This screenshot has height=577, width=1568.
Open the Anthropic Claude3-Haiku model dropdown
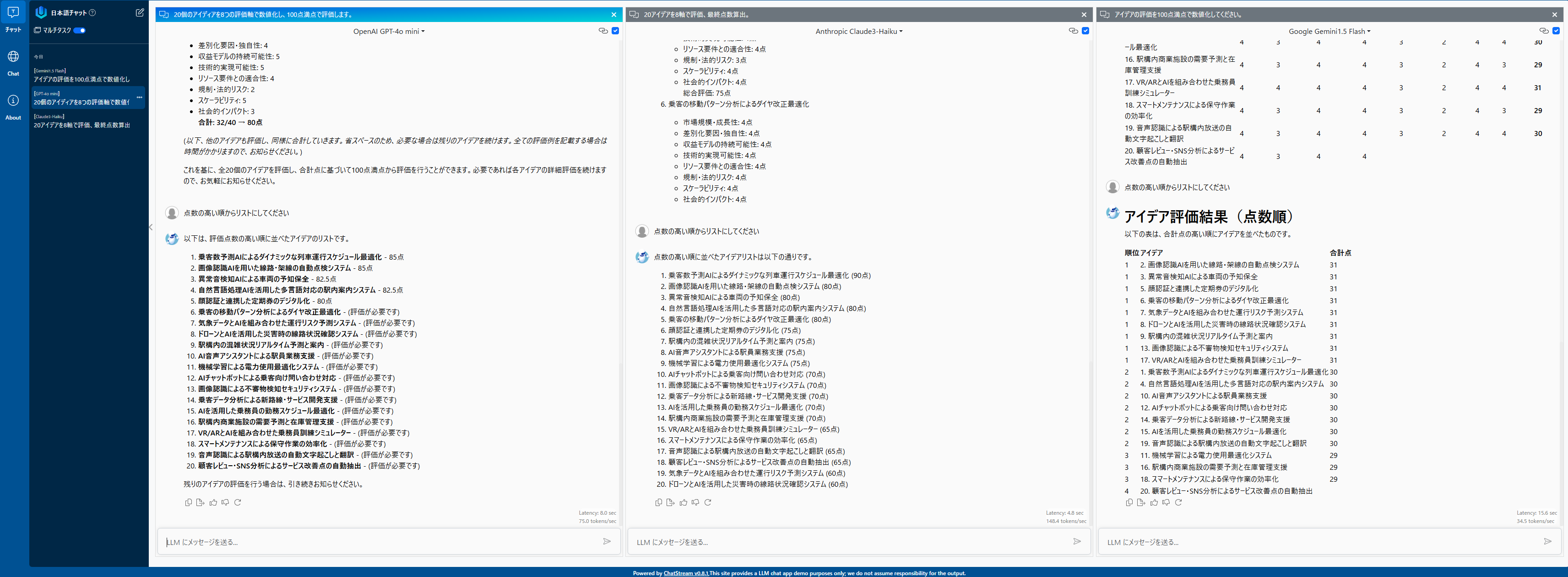coord(859,32)
